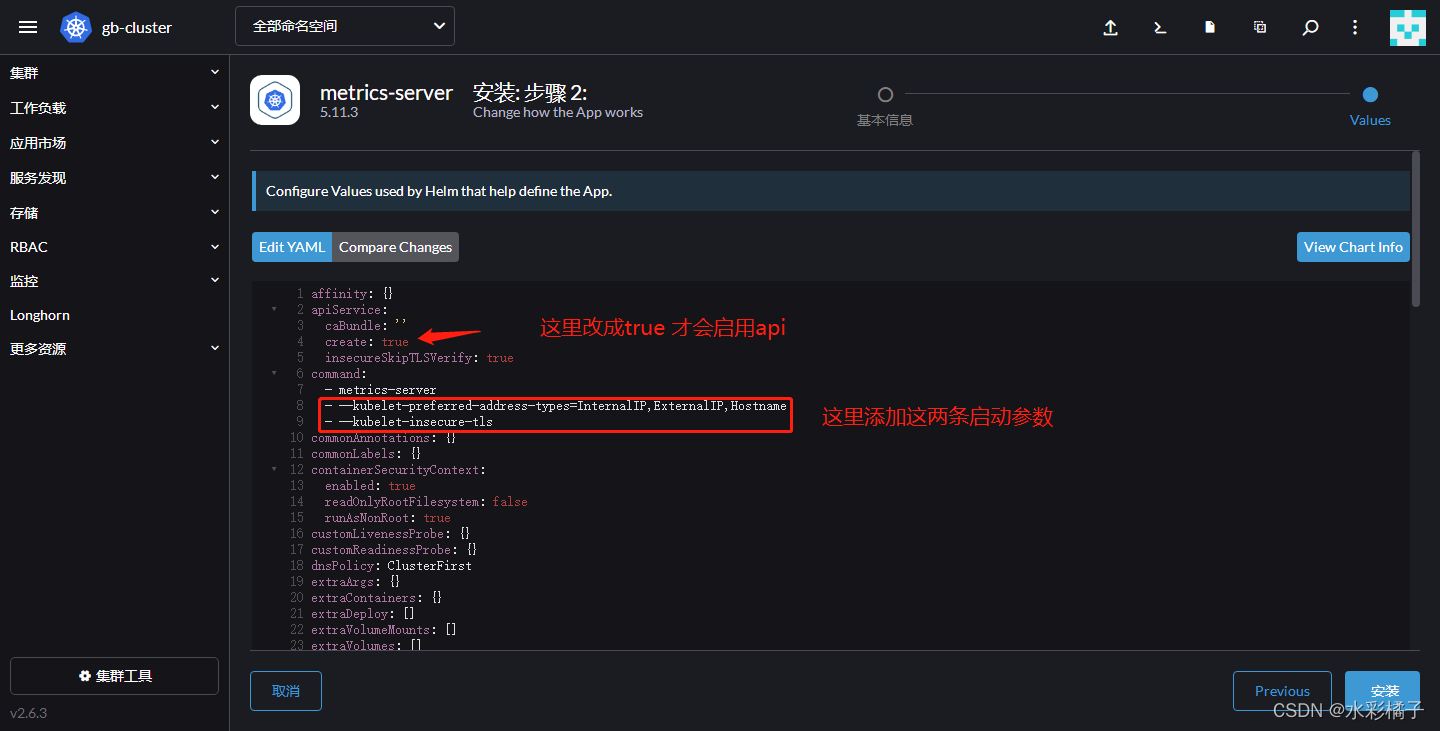Click the Kubernetes cluster logo
Viewport: 1440px width, 731px height.
coord(76,27)
